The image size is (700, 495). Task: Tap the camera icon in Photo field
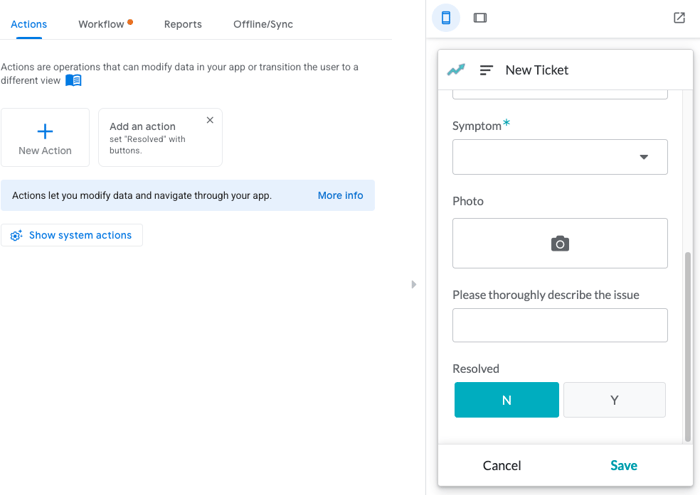click(x=560, y=244)
